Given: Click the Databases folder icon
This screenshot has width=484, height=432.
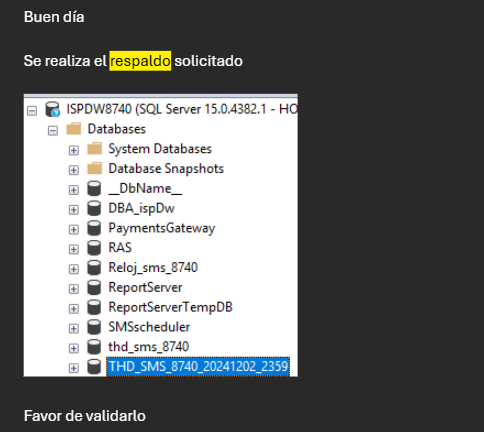Looking at the screenshot, I should (x=74, y=129).
